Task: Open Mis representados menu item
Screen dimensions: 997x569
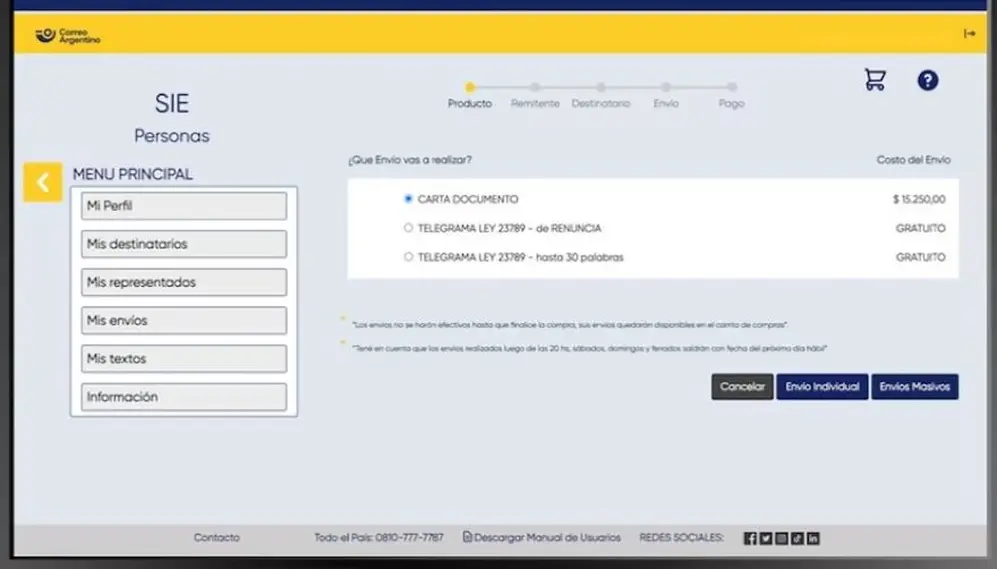Action: (x=184, y=282)
